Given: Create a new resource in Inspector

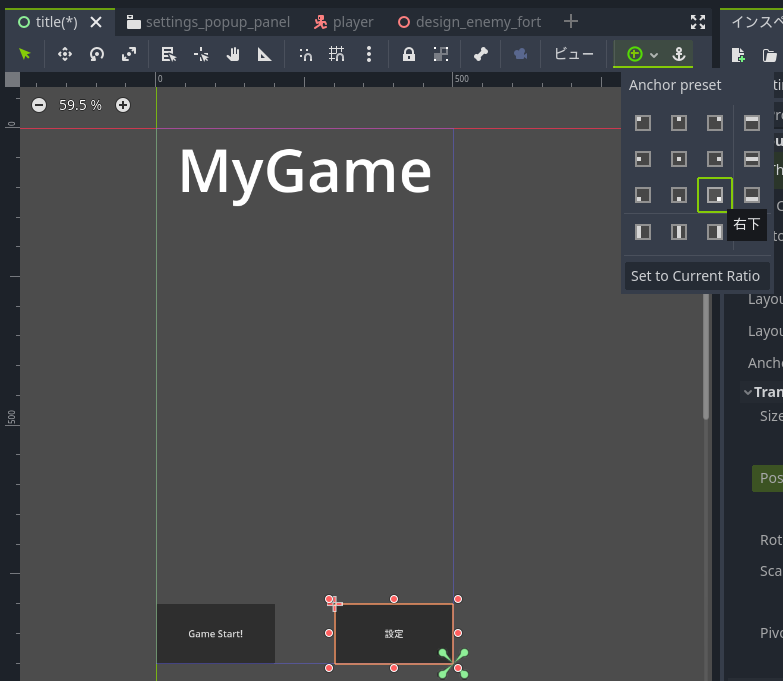Looking at the screenshot, I should coord(738,55).
